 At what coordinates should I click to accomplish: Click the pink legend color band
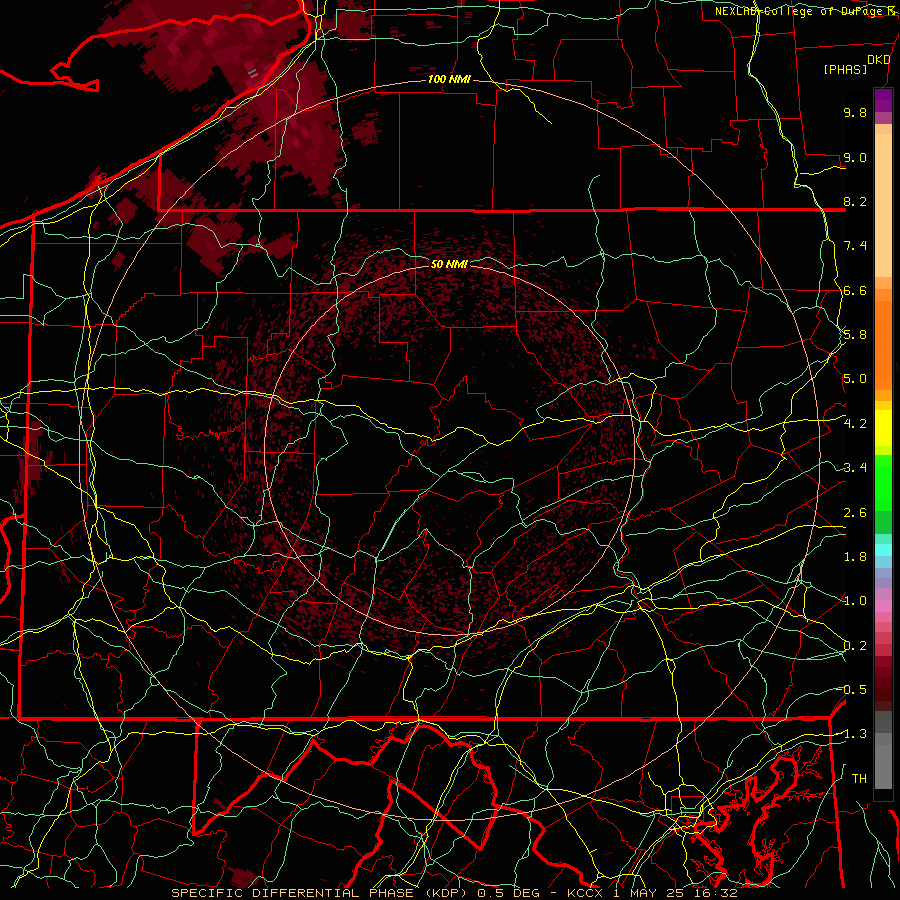(883, 605)
